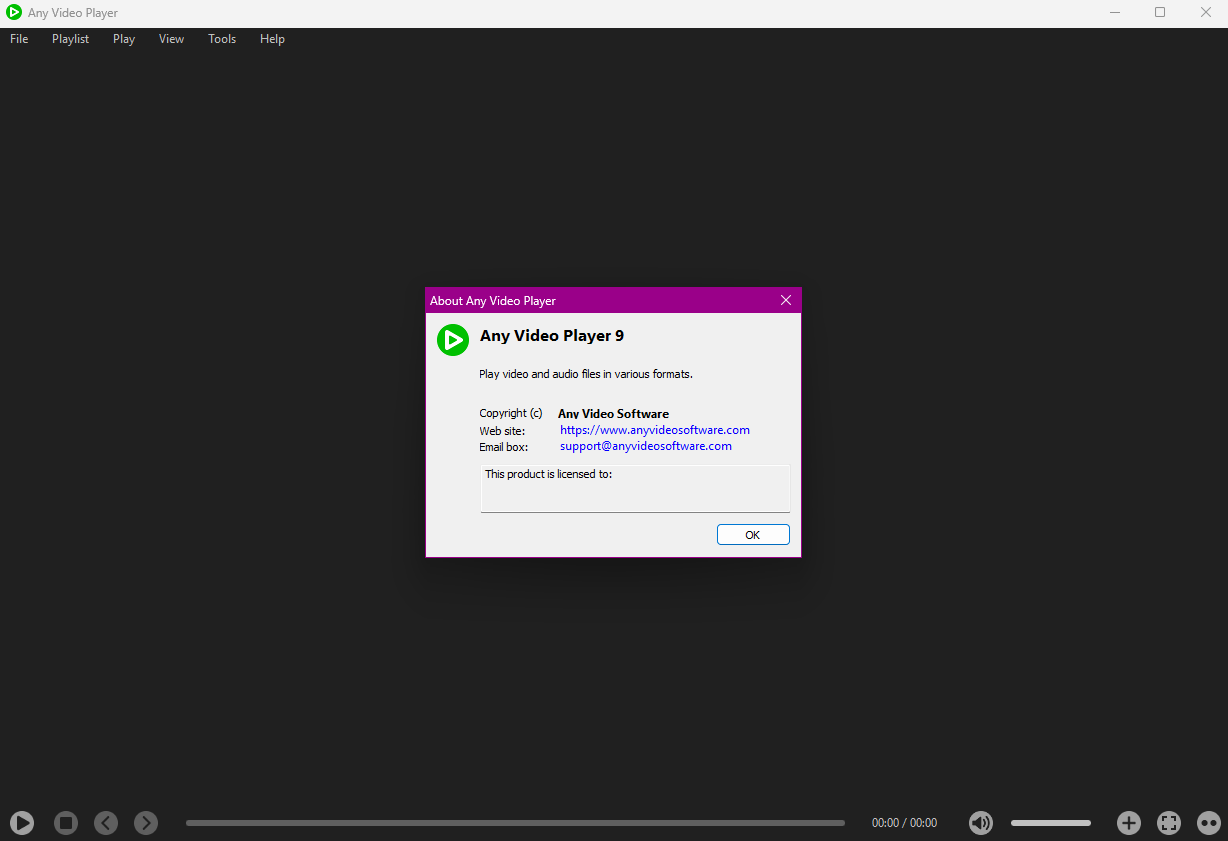Click the 00:00 / 00:00 time display

905,823
